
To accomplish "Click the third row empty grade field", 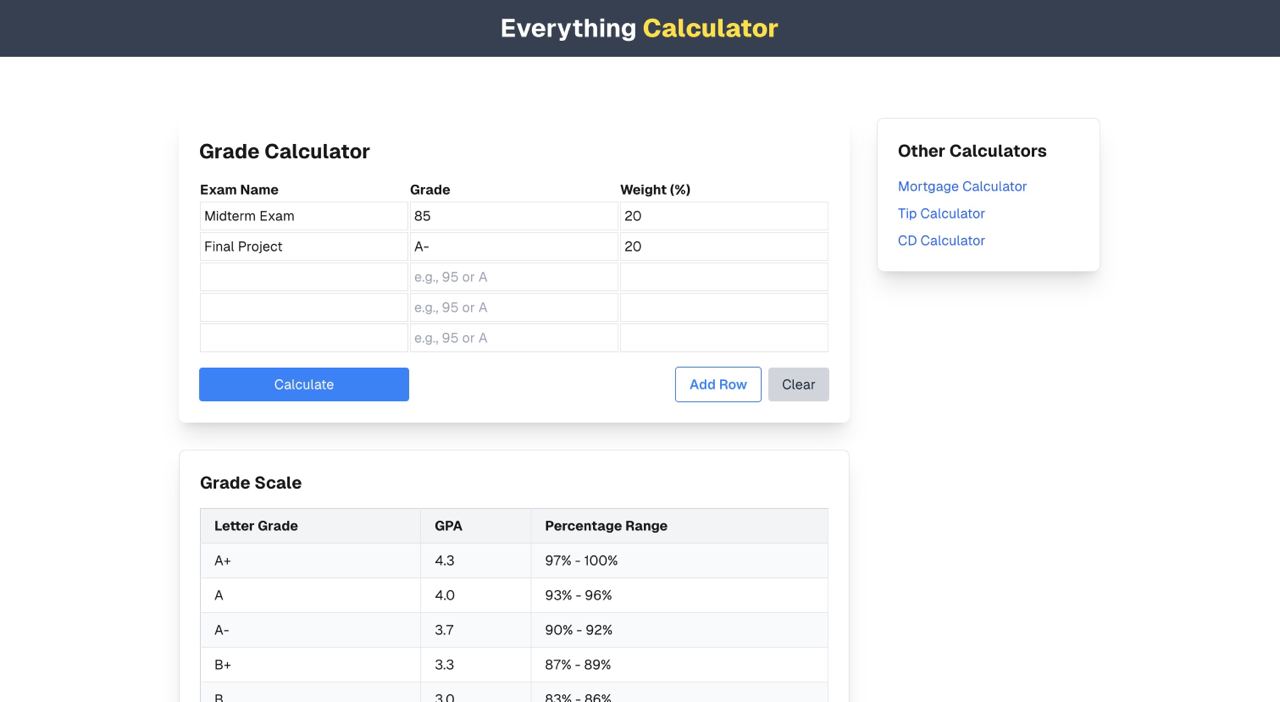I will pyautogui.click(x=514, y=278).
